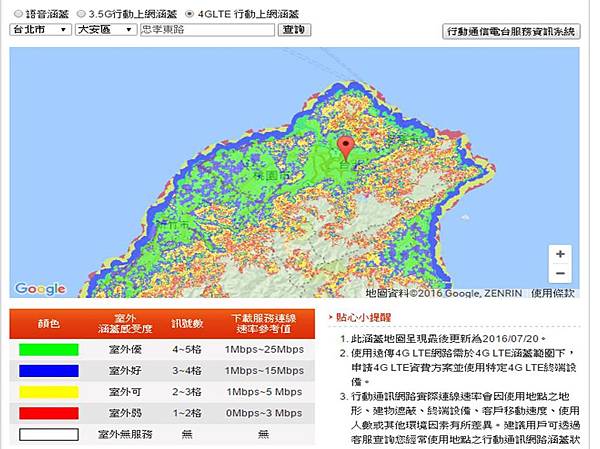
Task: Click the 查詢 search button
Action: (294, 30)
